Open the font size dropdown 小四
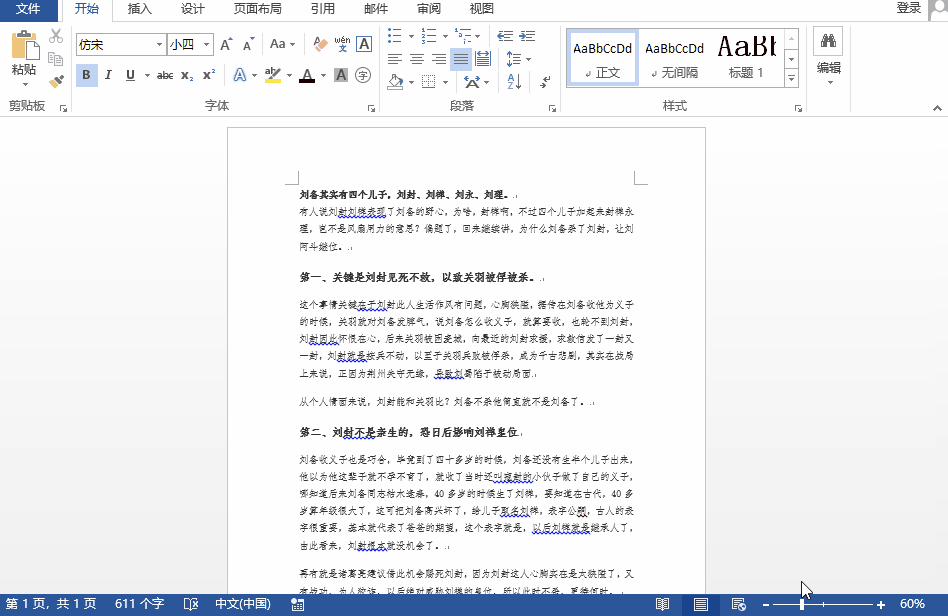 (206, 45)
